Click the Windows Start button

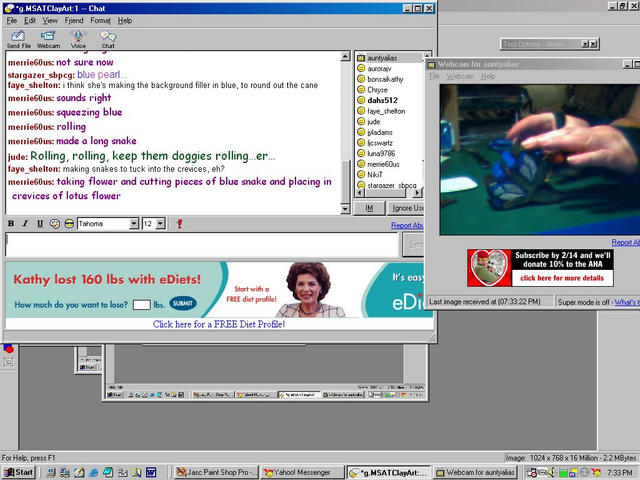(19, 472)
